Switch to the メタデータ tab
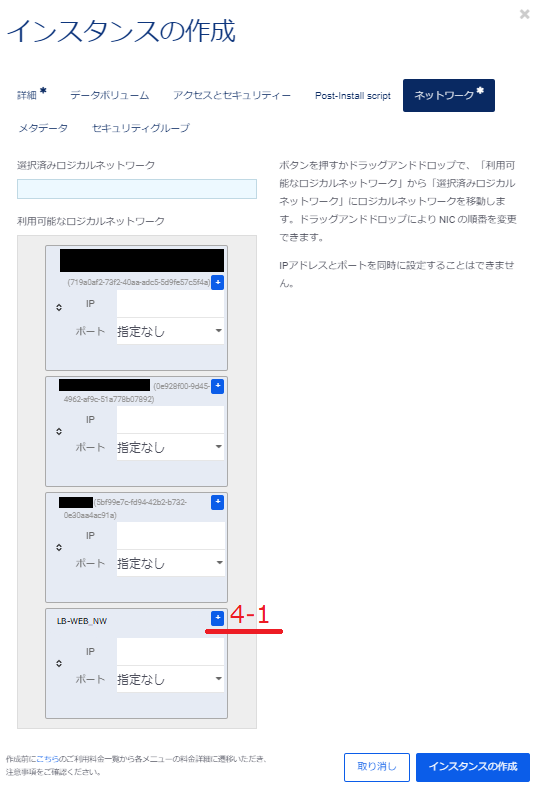 [x=43, y=128]
